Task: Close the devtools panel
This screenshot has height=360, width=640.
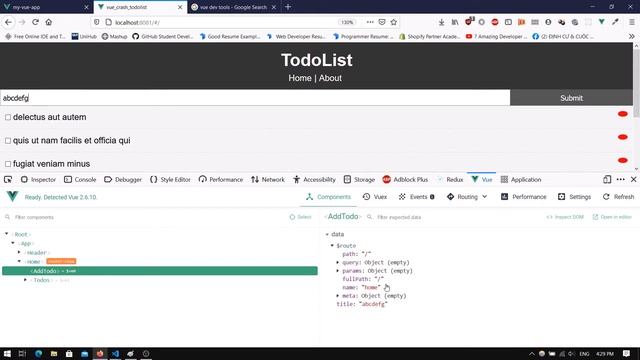Action: (x=633, y=180)
